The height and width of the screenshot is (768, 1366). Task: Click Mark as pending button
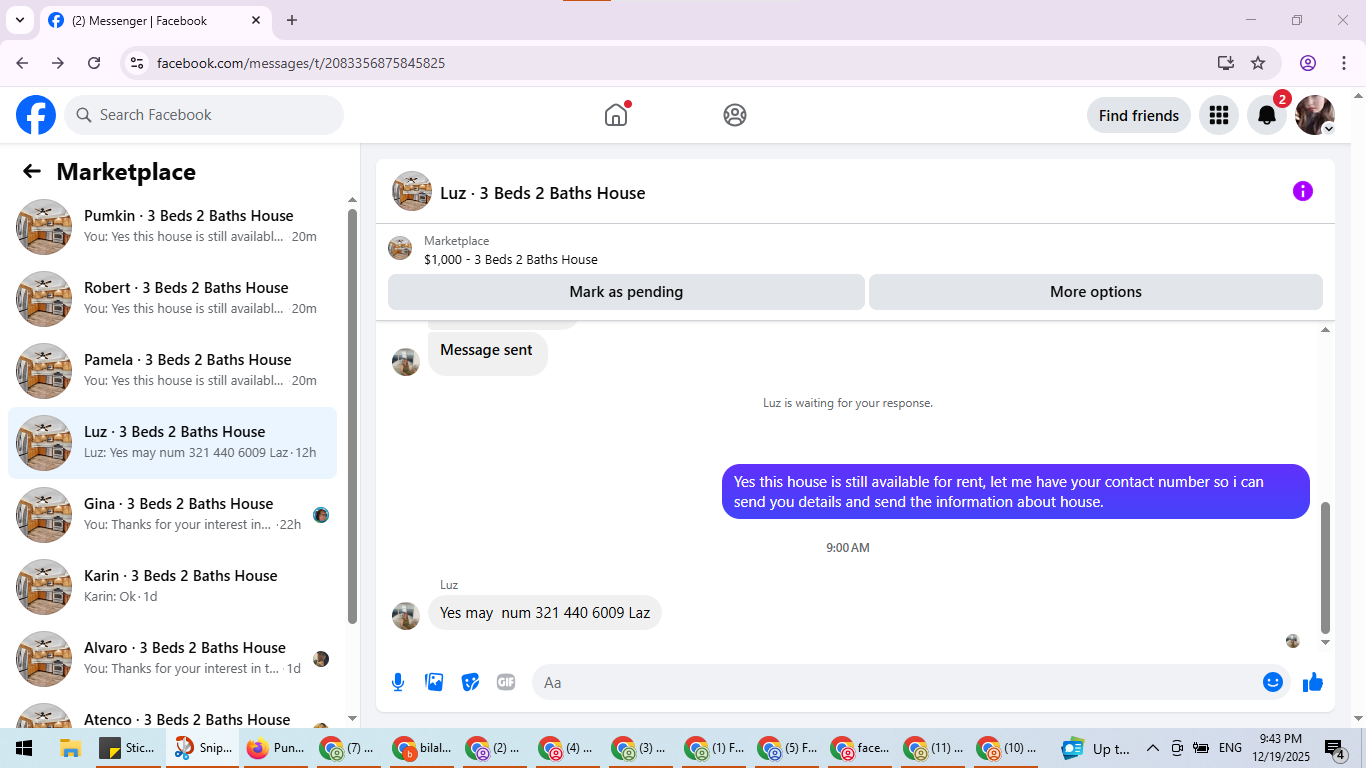[626, 292]
